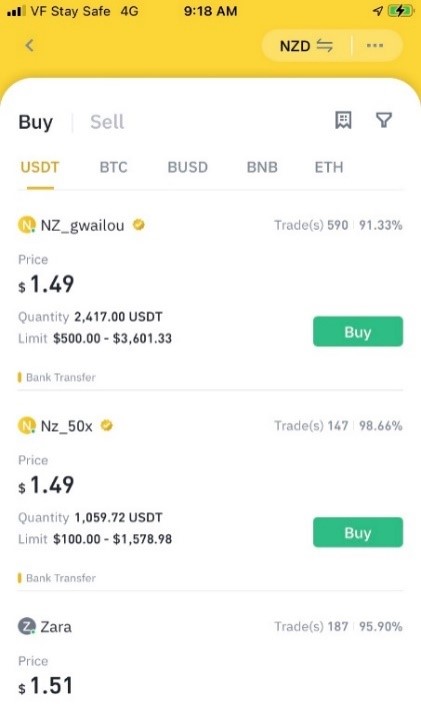
Task: Tap the battery status icon
Action: tap(400, 11)
